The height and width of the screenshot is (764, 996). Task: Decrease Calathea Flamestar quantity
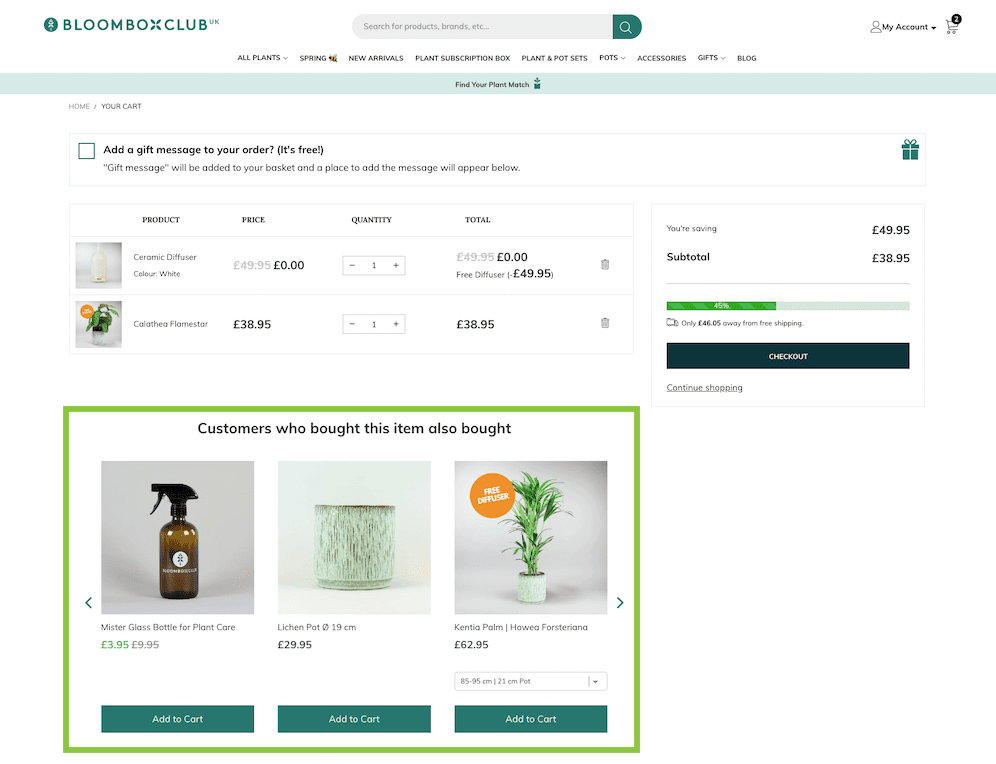pos(353,324)
